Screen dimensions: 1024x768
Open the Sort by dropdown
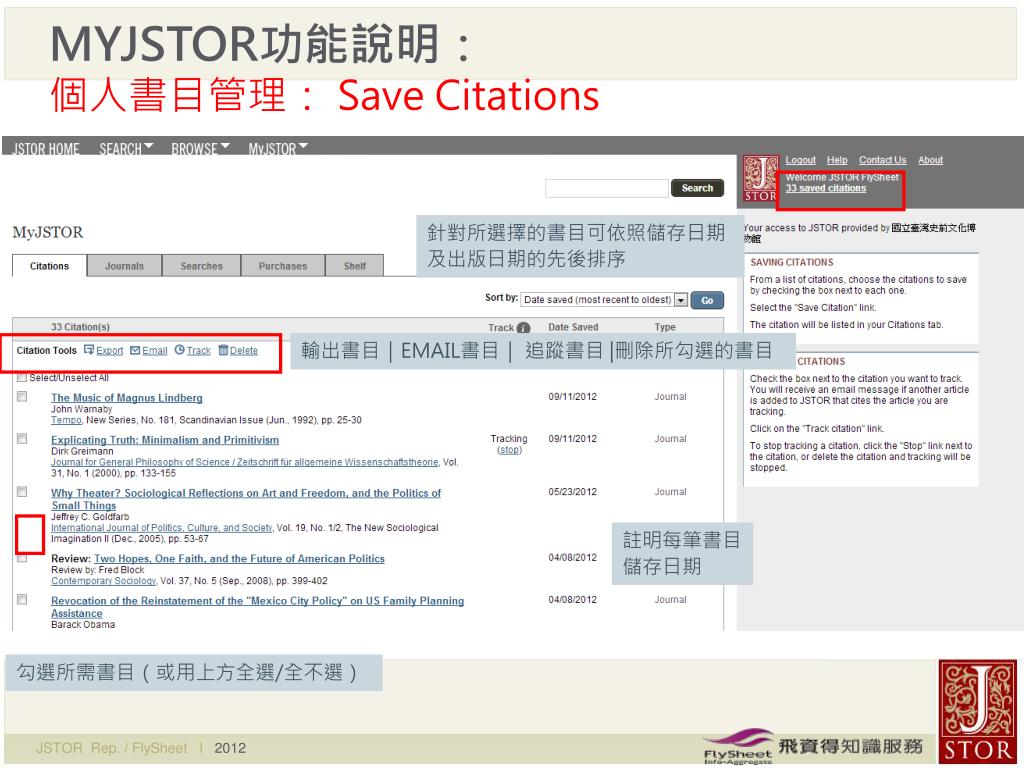coord(604,300)
